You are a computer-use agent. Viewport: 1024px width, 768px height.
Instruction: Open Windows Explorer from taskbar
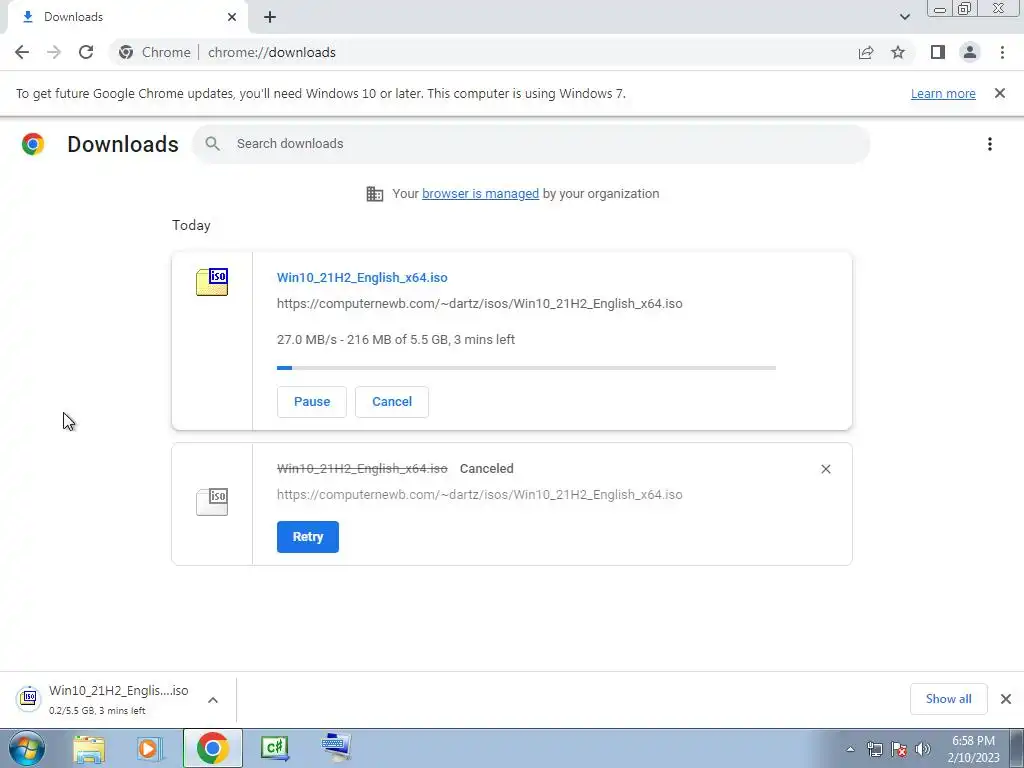tap(89, 748)
